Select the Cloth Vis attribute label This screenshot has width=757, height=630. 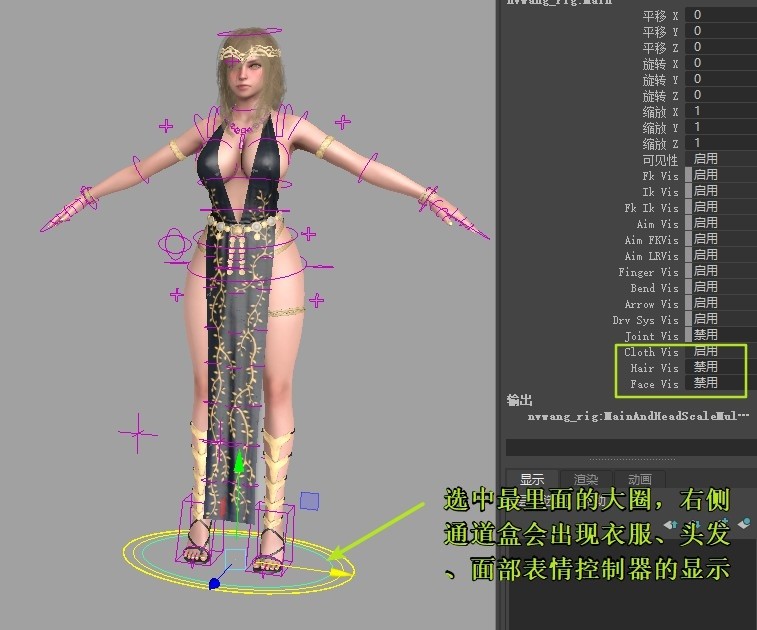651,352
